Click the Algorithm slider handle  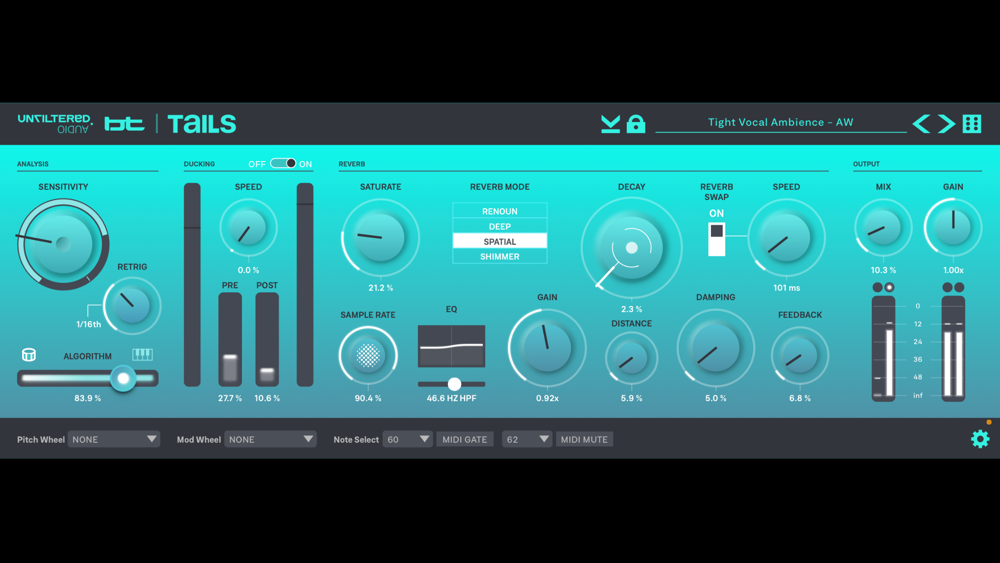tap(123, 378)
